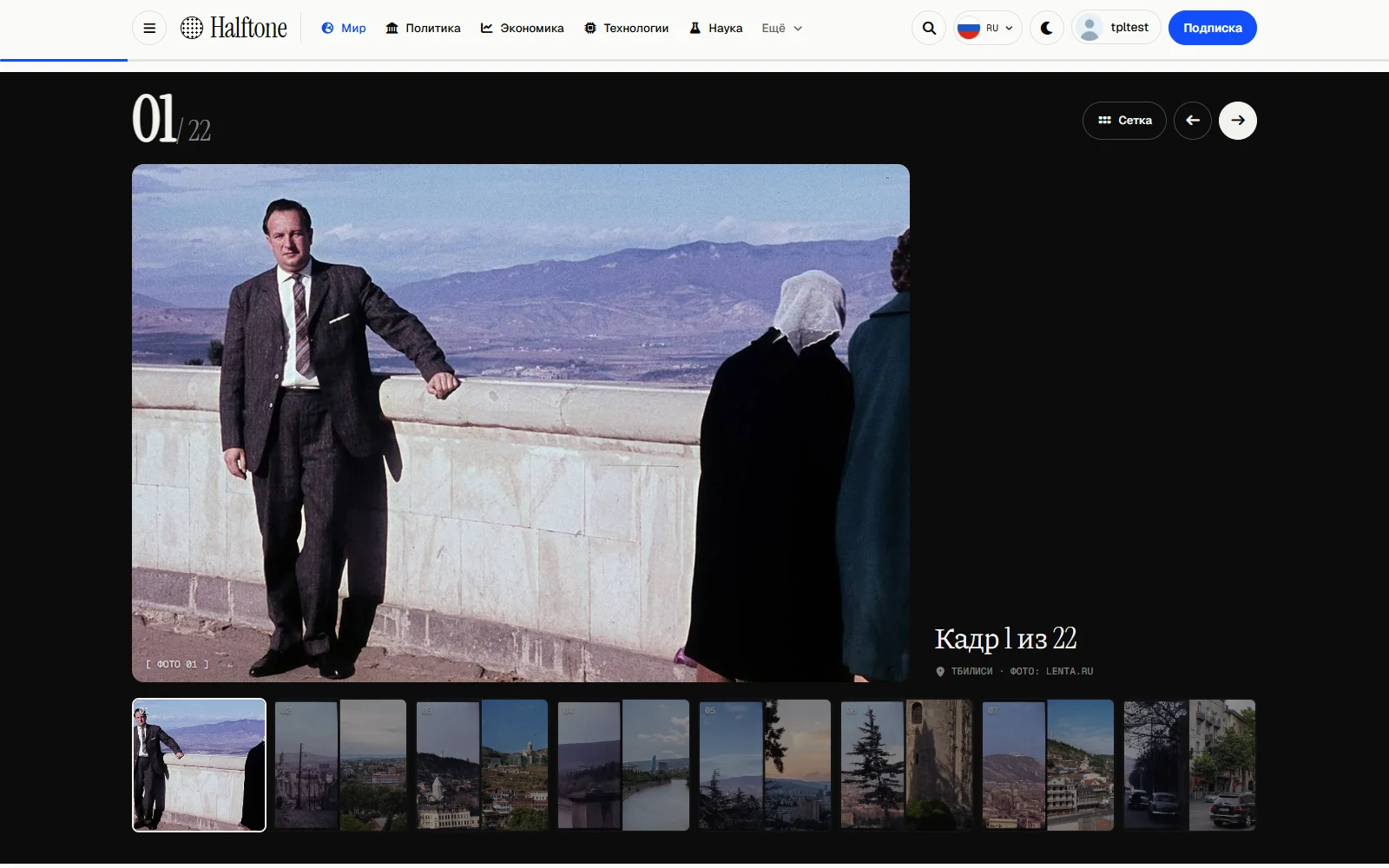The image size is (1389, 868).
Task: Click the globe icon beside Мир
Action: (327, 28)
